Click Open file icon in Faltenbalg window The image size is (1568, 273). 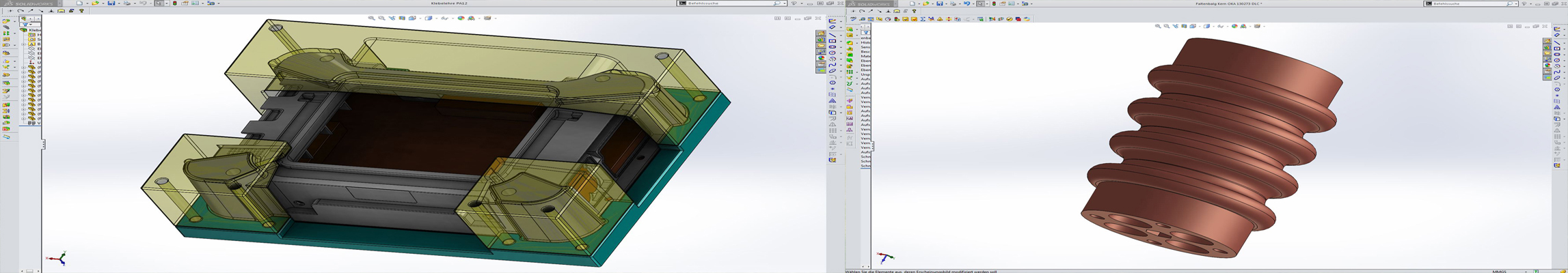pos(926,3)
